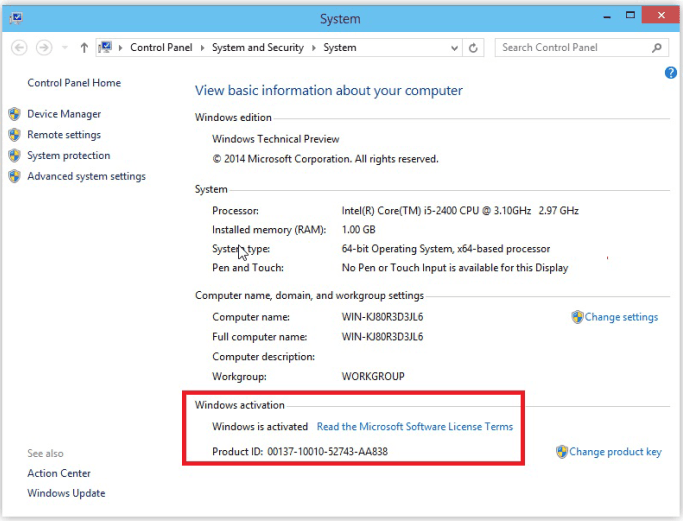
Task: Select System and Security breadcrumb
Action: tap(257, 47)
